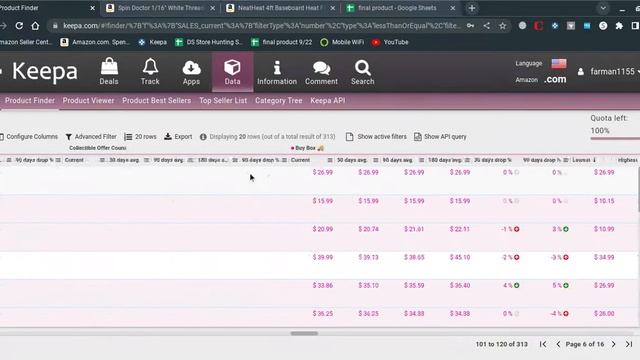Click the horizontal table scrollbar thumb

(x=304, y=333)
